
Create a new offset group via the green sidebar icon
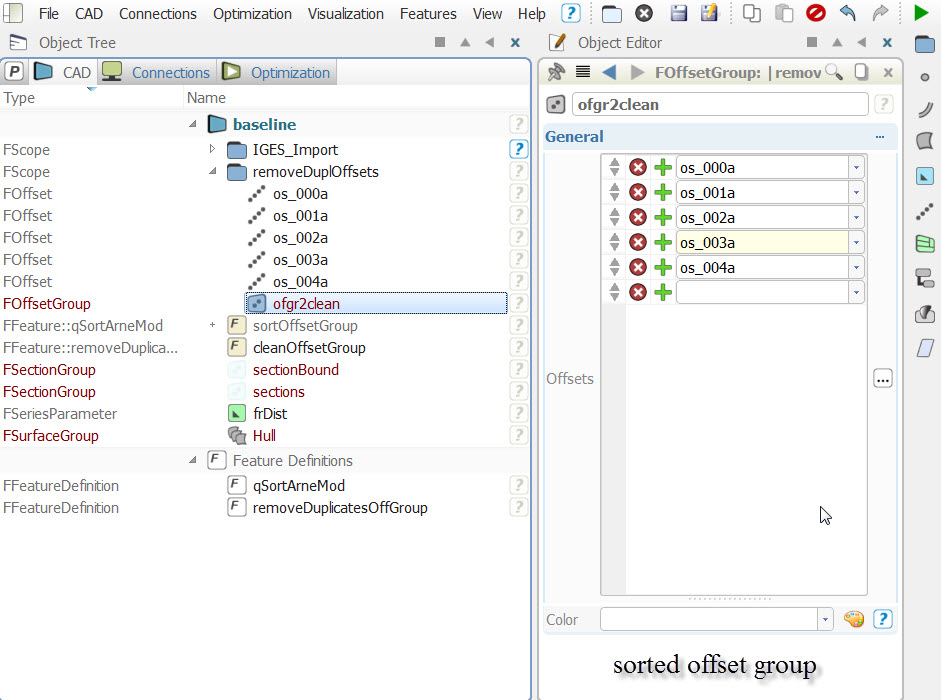click(924, 243)
